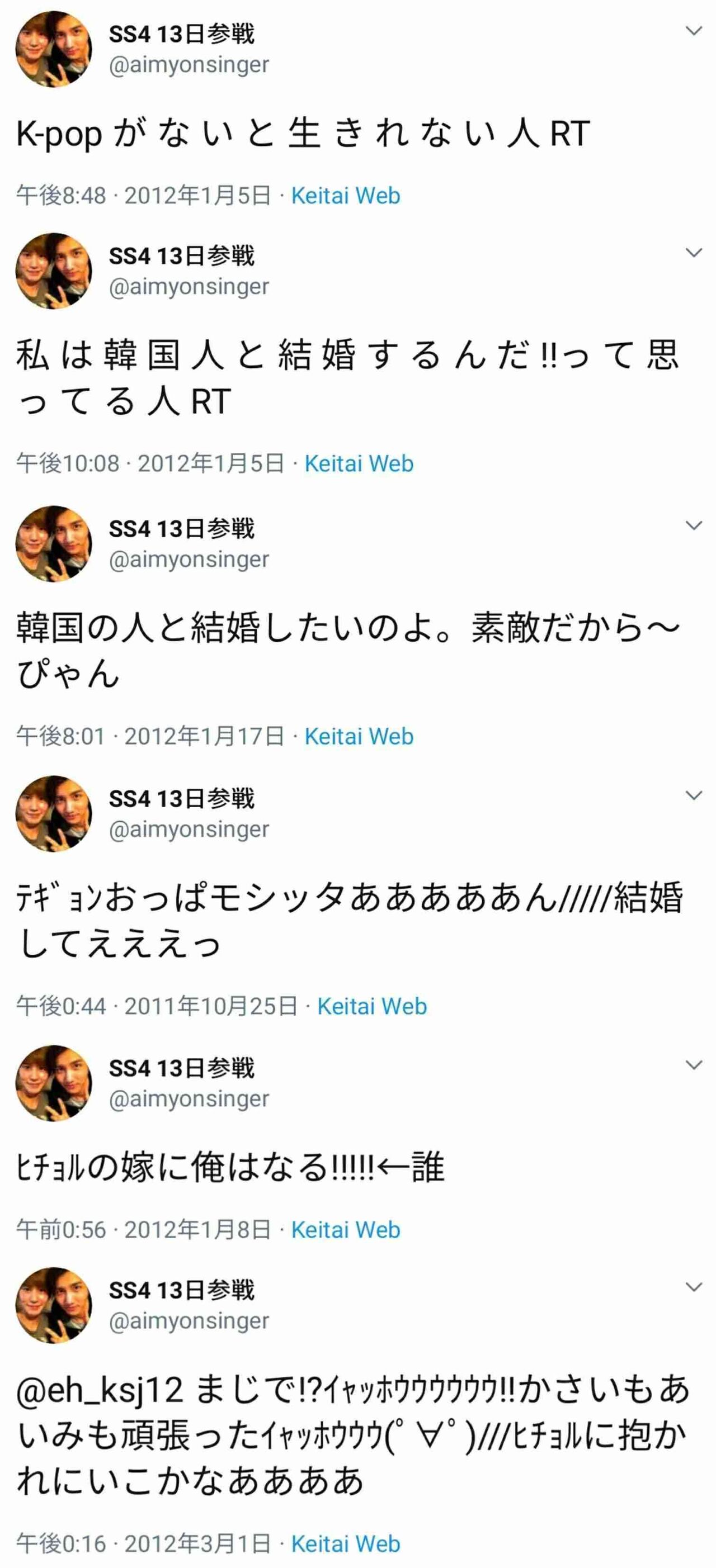
Task: Open profile avatar on first tweet
Action: pyautogui.click(x=54, y=49)
